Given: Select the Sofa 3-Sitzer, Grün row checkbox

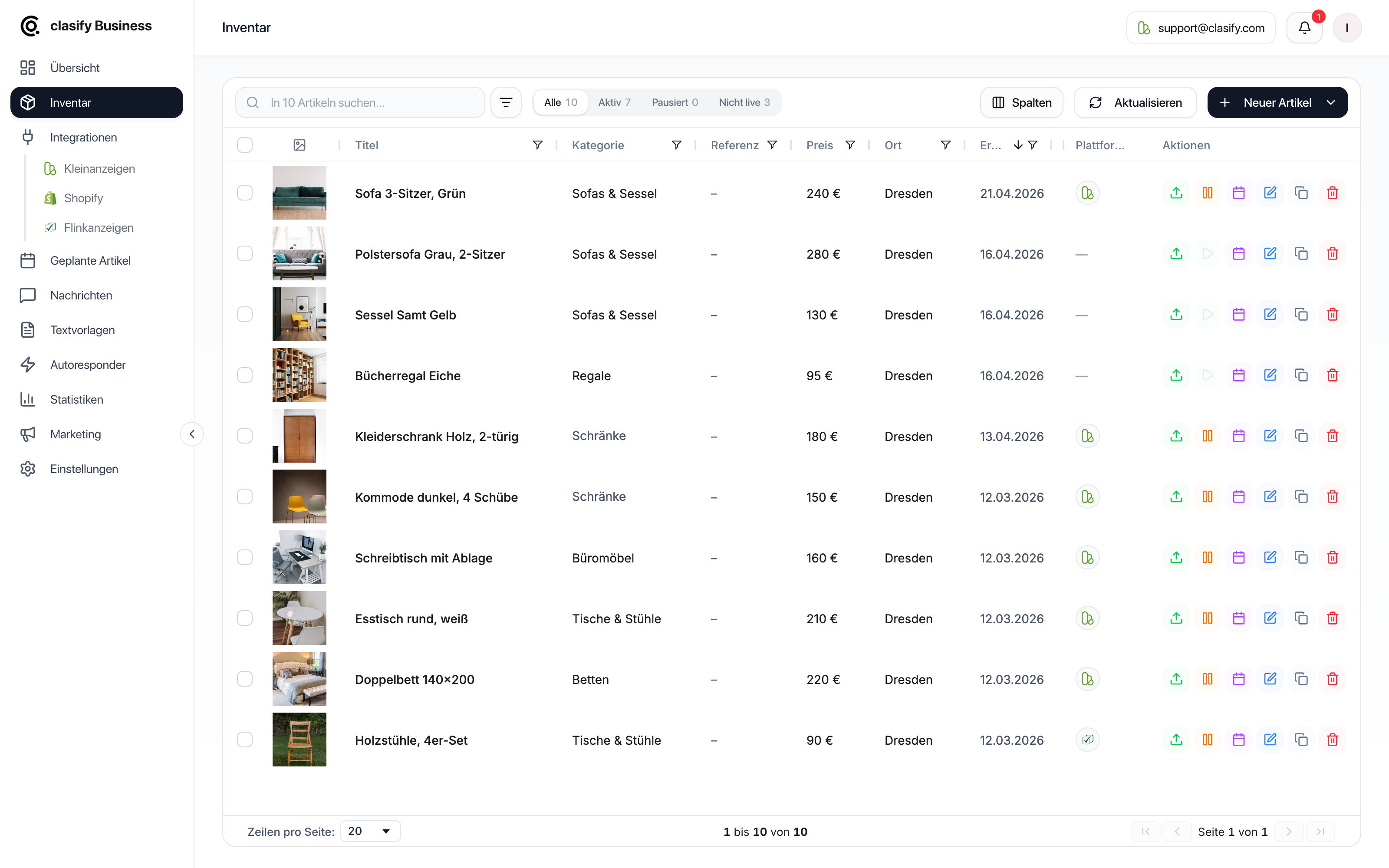Looking at the screenshot, I should click(x=245, y=193).
